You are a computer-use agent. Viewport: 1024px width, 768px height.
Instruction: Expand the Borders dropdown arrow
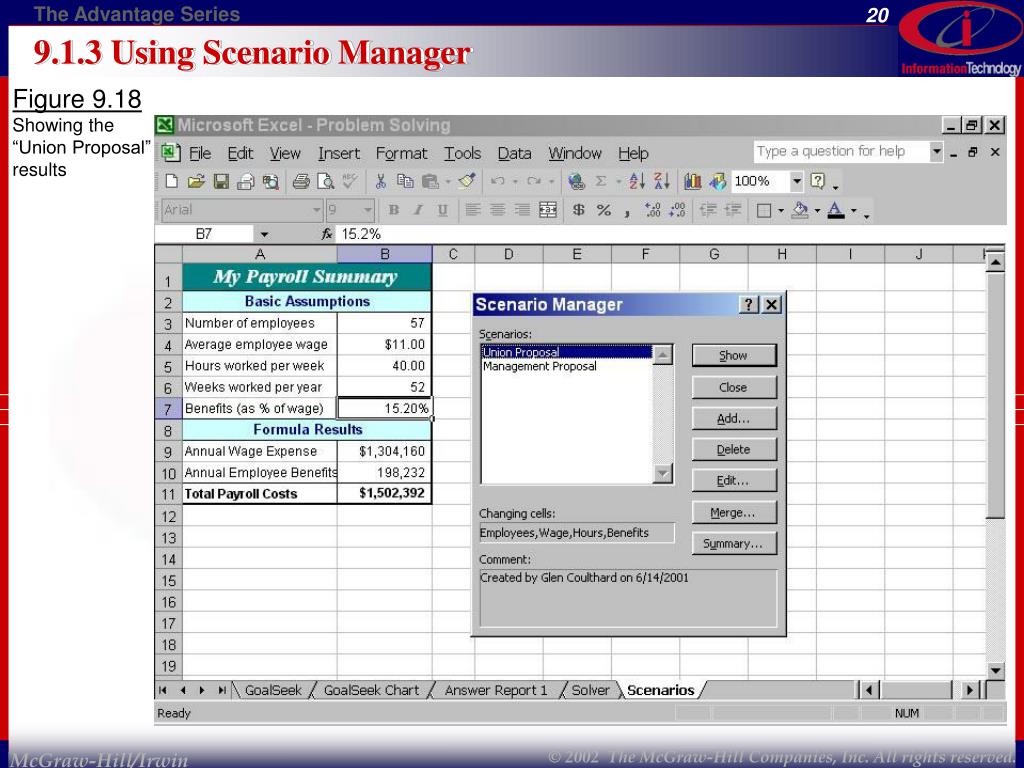click(x=781, y=210)
